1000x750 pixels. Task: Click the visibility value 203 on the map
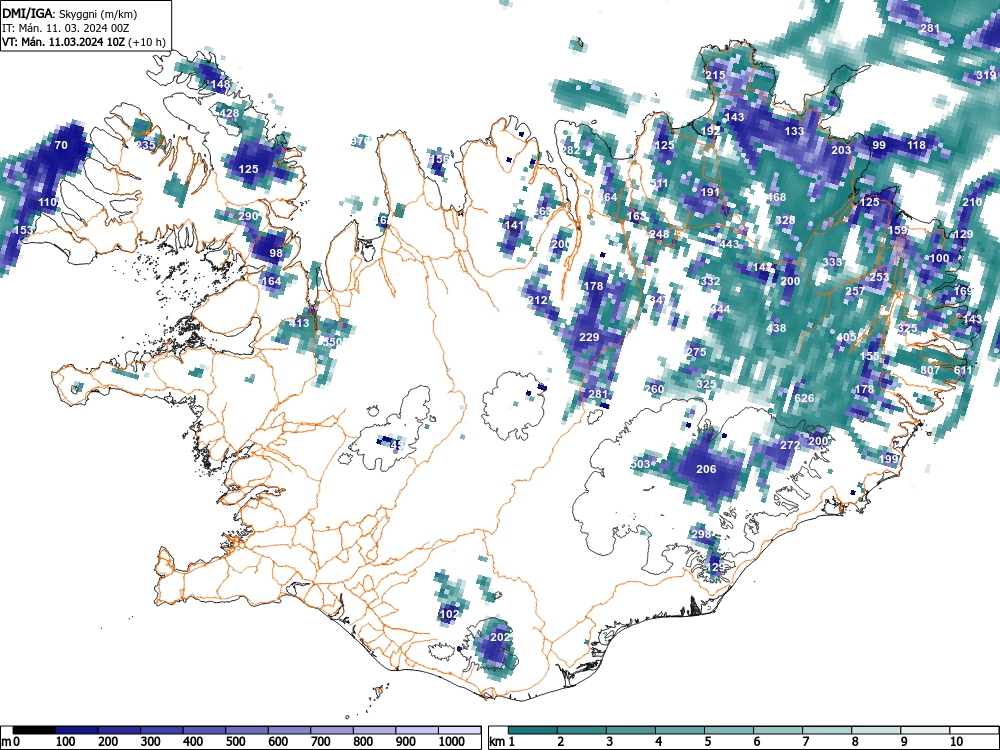(x=841, y=150)
